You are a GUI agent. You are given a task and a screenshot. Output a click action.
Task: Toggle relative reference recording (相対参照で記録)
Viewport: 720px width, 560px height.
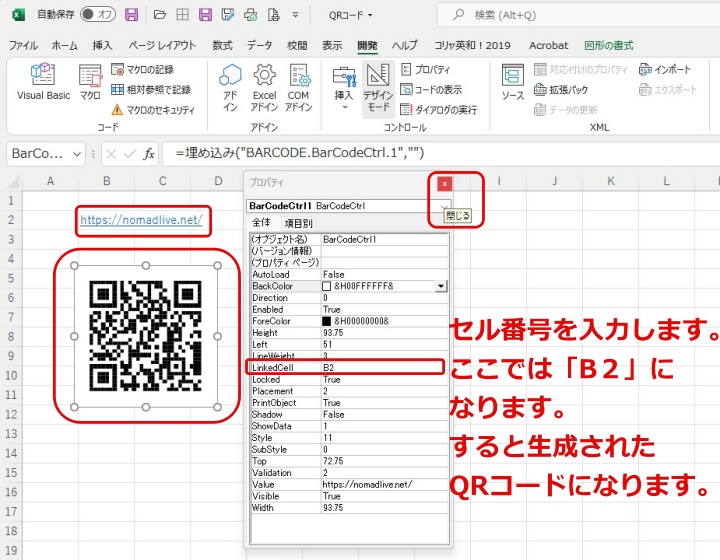(x=151, y=90)
